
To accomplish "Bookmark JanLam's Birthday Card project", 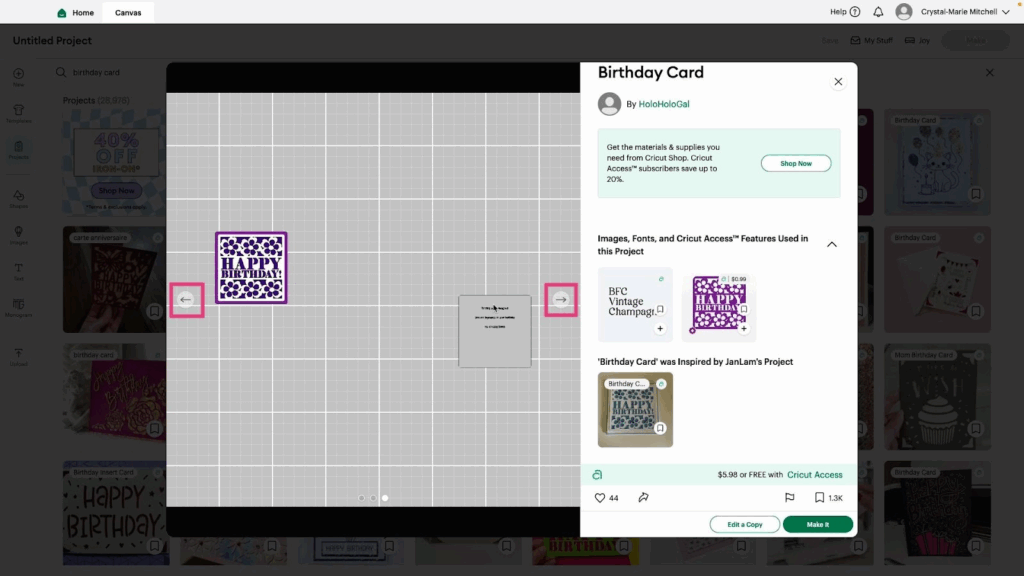I will (x=660, y=428).
